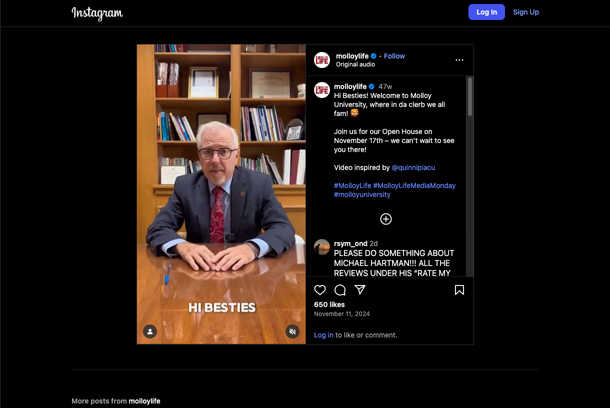The height and width of the screenshot is (408, 610).
Task: Play or pause the reel video
Action: 221,194
